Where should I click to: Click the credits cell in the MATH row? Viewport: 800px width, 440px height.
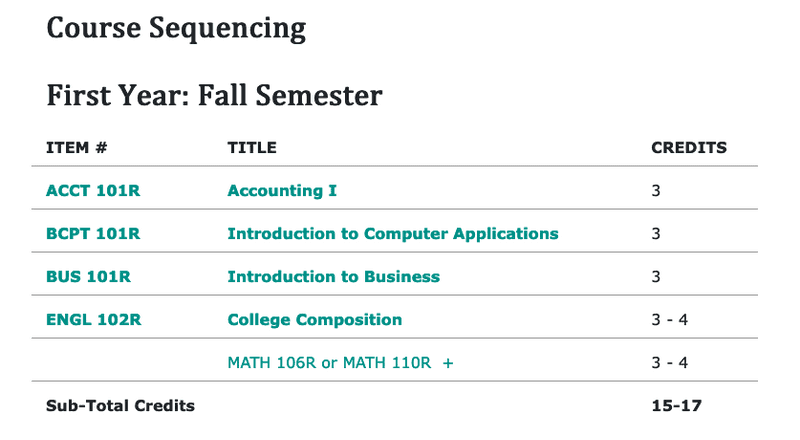[670, 362]
